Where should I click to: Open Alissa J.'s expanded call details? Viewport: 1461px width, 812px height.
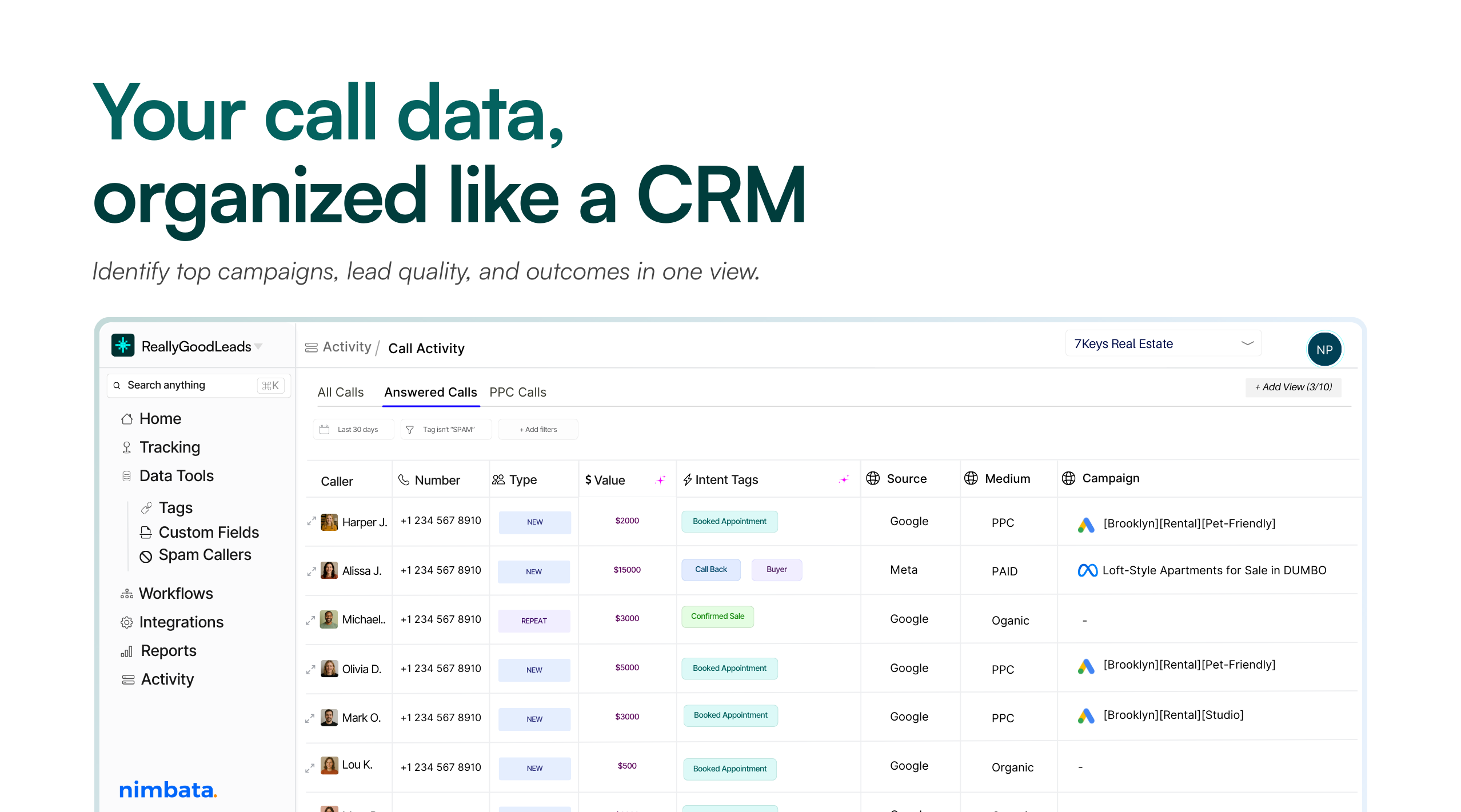(x=311, y=571)
